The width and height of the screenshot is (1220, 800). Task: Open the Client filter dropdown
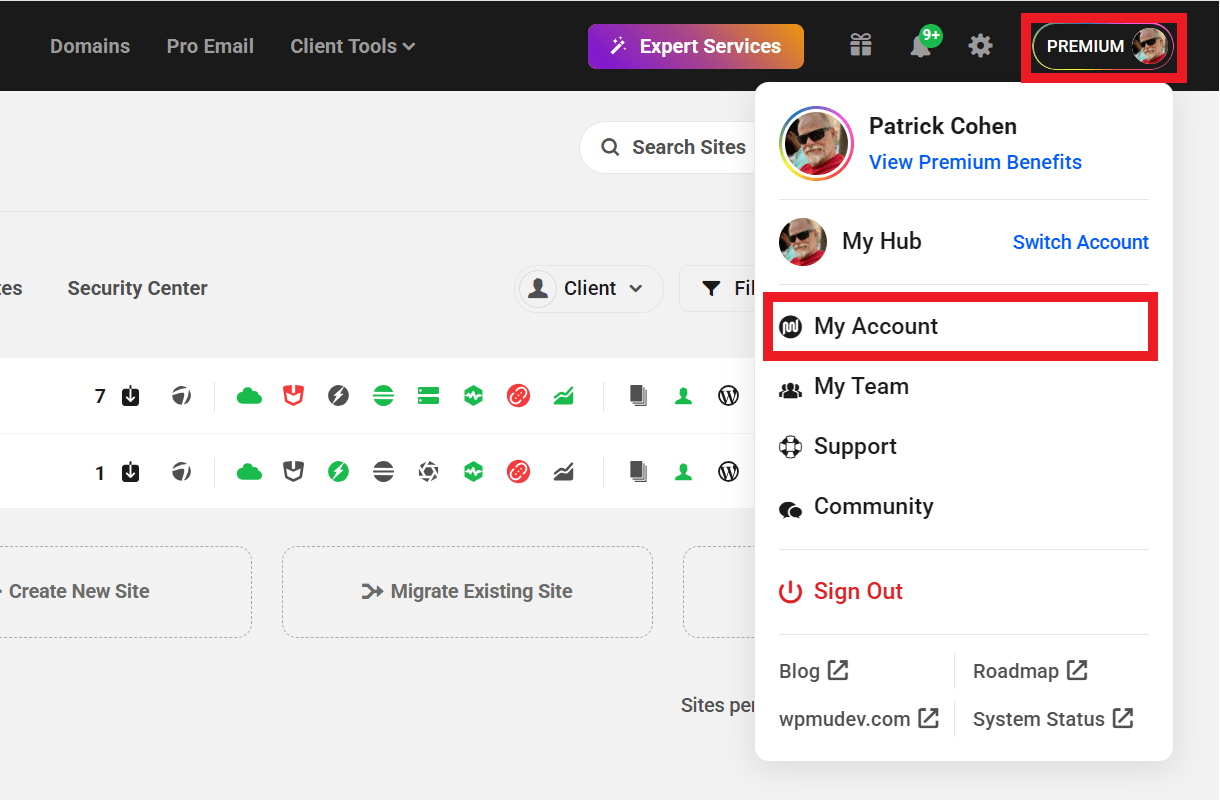tap(589, 289)
